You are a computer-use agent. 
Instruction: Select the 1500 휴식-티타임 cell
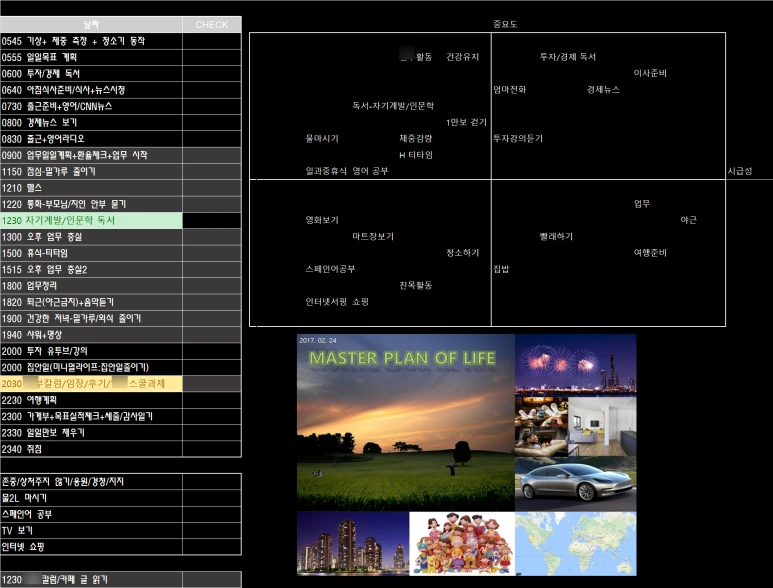[91, 253]
